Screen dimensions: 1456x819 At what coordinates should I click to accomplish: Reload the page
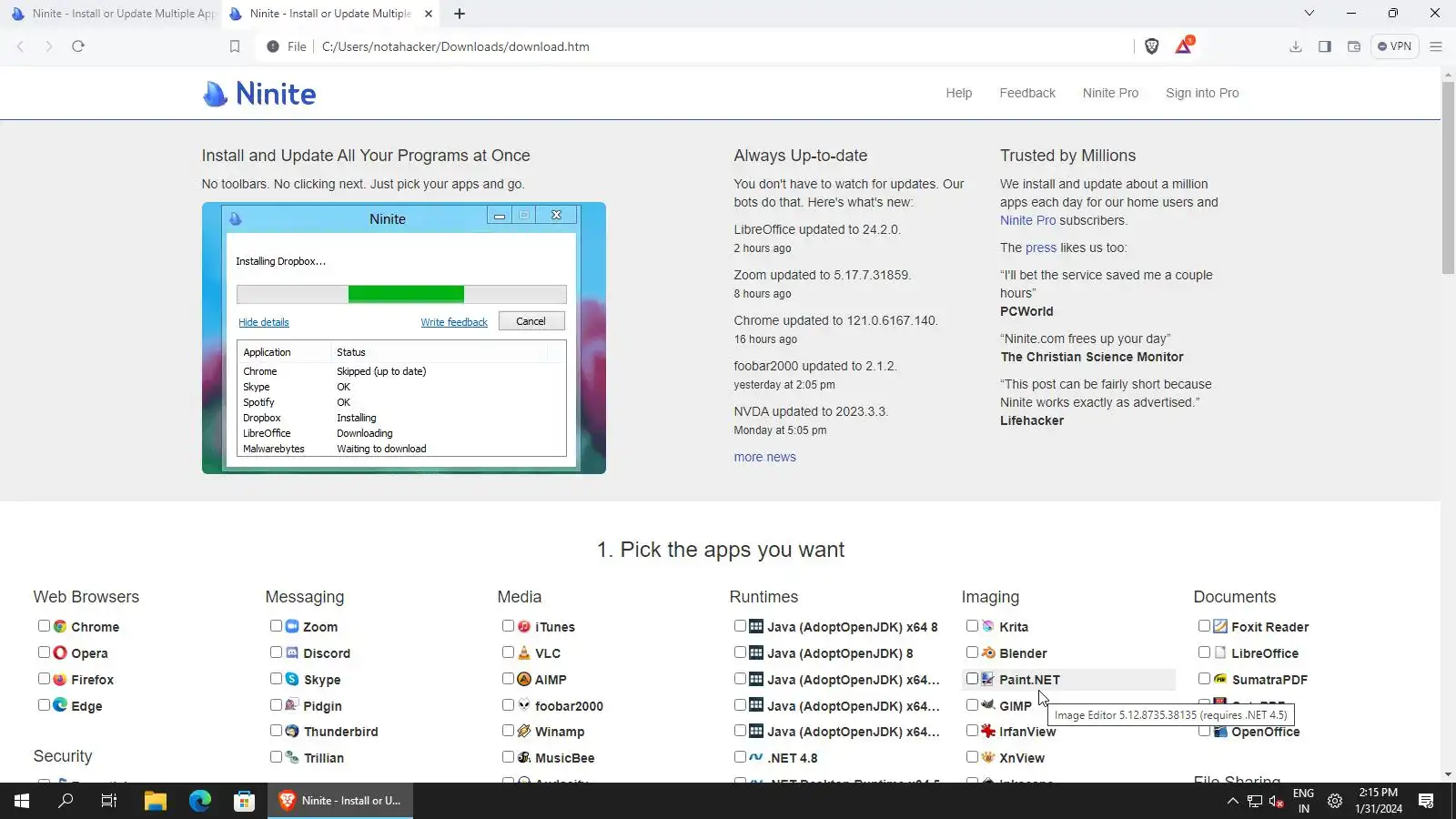click(78, 46)
